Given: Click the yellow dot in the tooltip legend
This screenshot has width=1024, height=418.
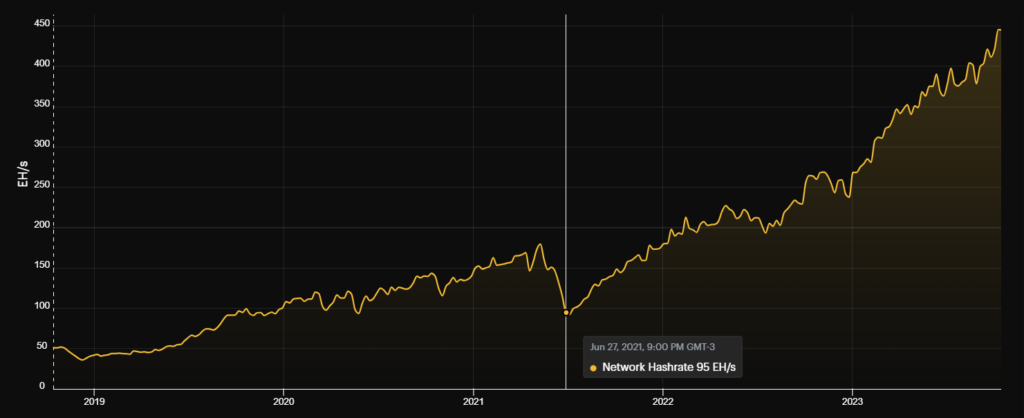Looking at the screenshot, I should pos(593,368).
